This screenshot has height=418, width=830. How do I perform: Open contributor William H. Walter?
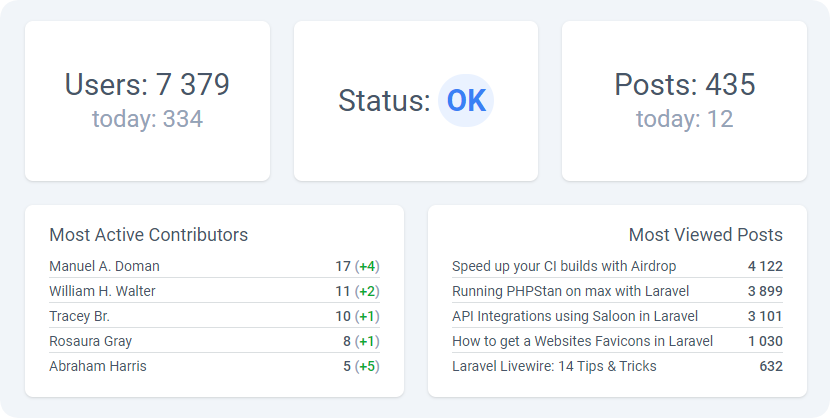102,291
